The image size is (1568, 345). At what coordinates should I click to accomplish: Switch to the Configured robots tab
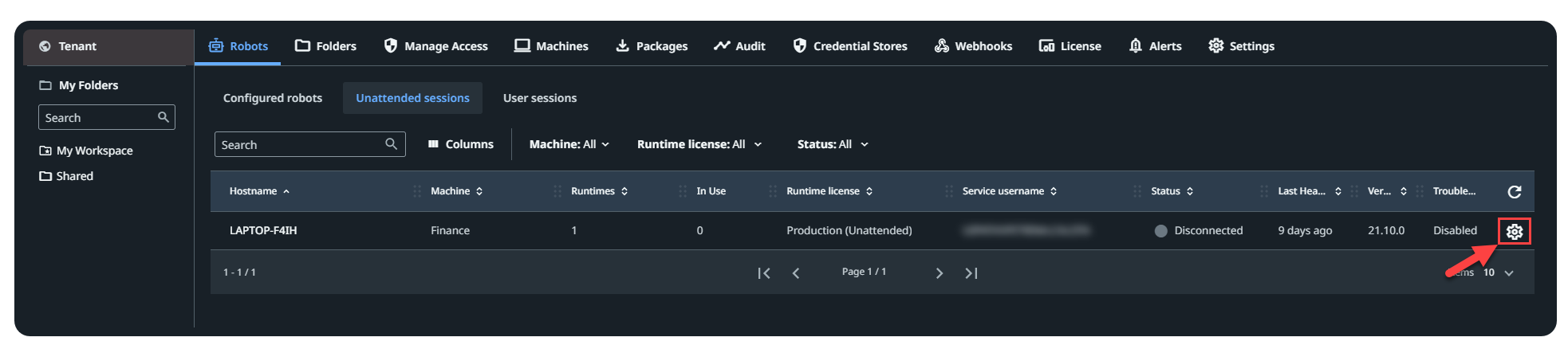click(273, 98)
